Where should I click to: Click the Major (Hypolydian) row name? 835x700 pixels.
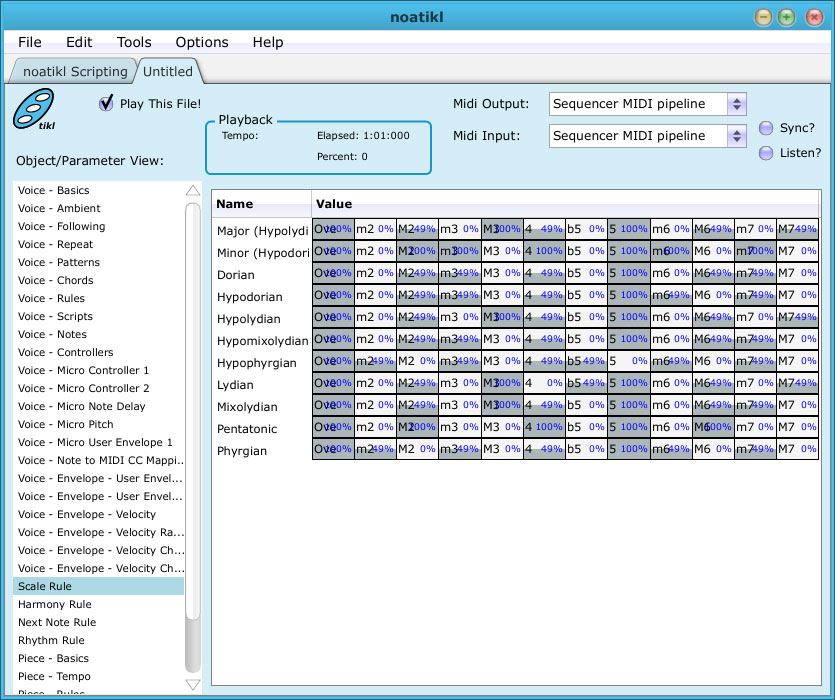[x=263, y=231]
